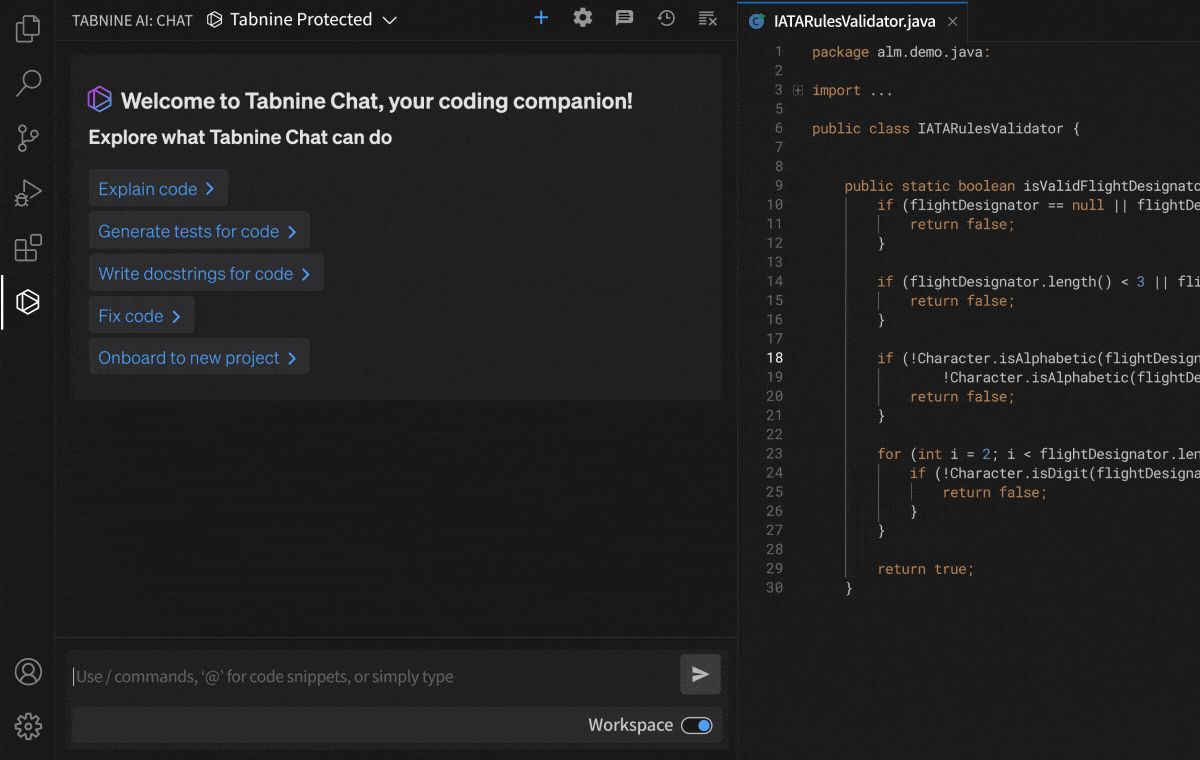
Task: Clear the conversation with the clear-all icon
Action: 707,18
